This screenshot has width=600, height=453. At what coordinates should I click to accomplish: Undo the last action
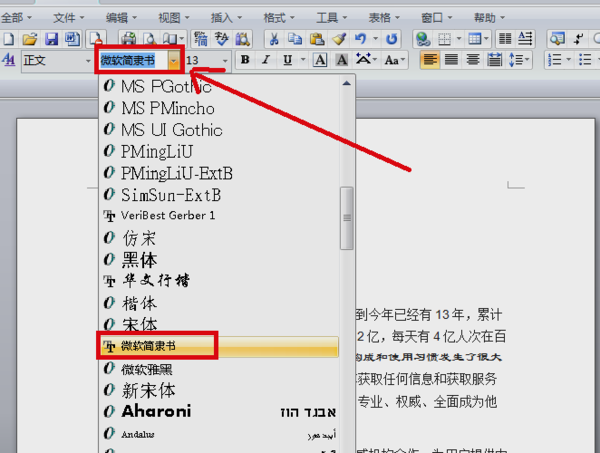[x=360, y=39]
